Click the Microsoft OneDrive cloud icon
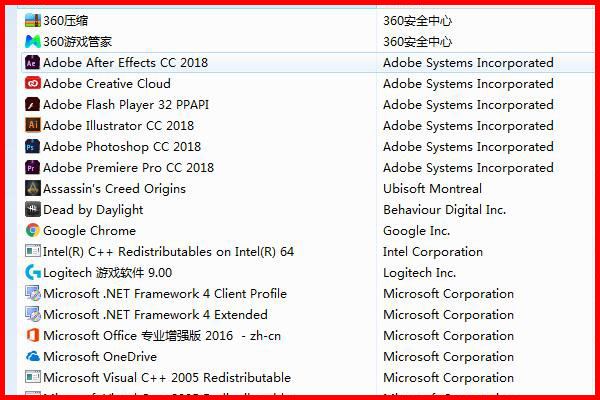 point(33,356)
